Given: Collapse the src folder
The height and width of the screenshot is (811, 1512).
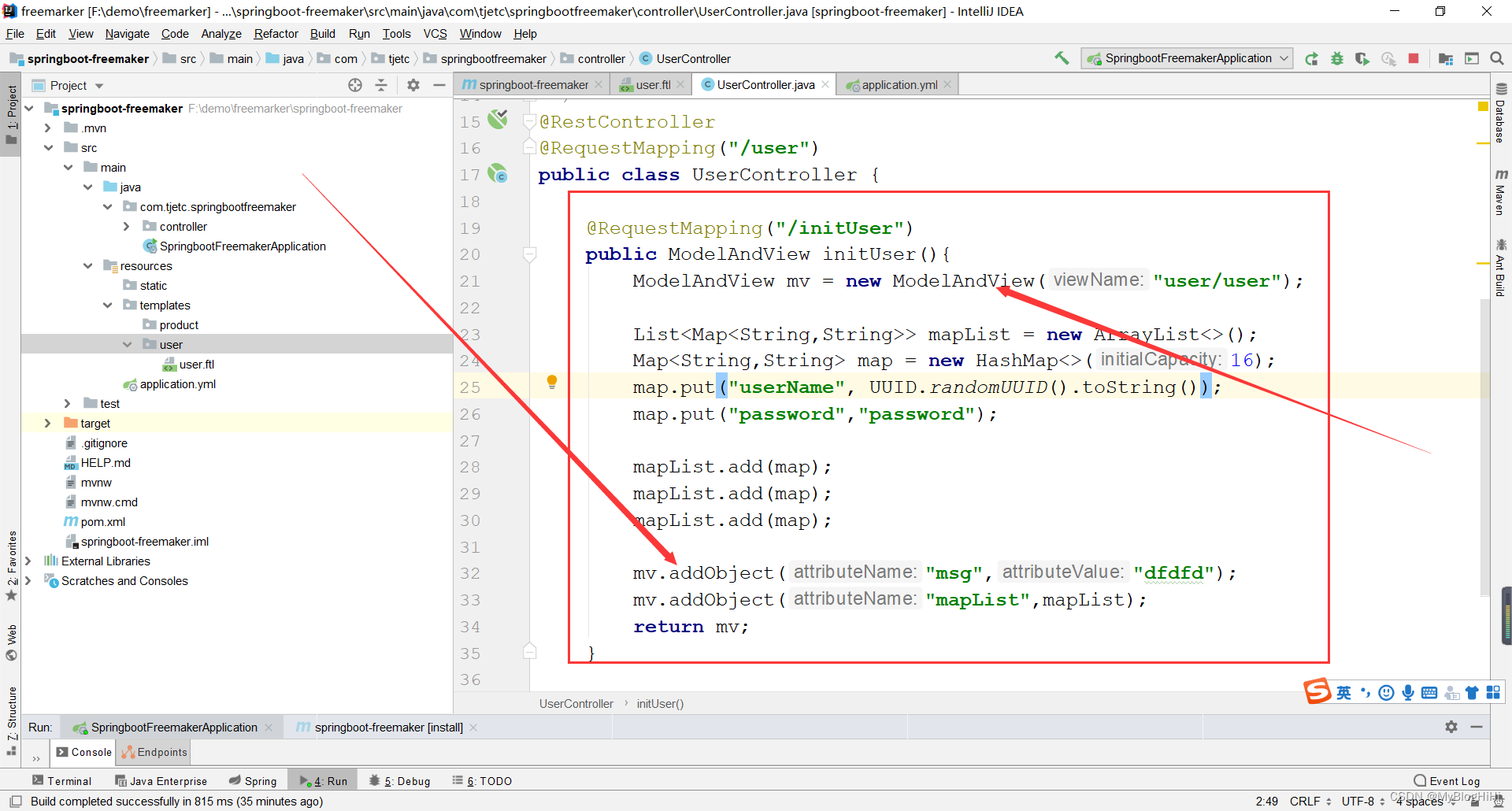Looking at the screenshot, I should tap(49, 148).
